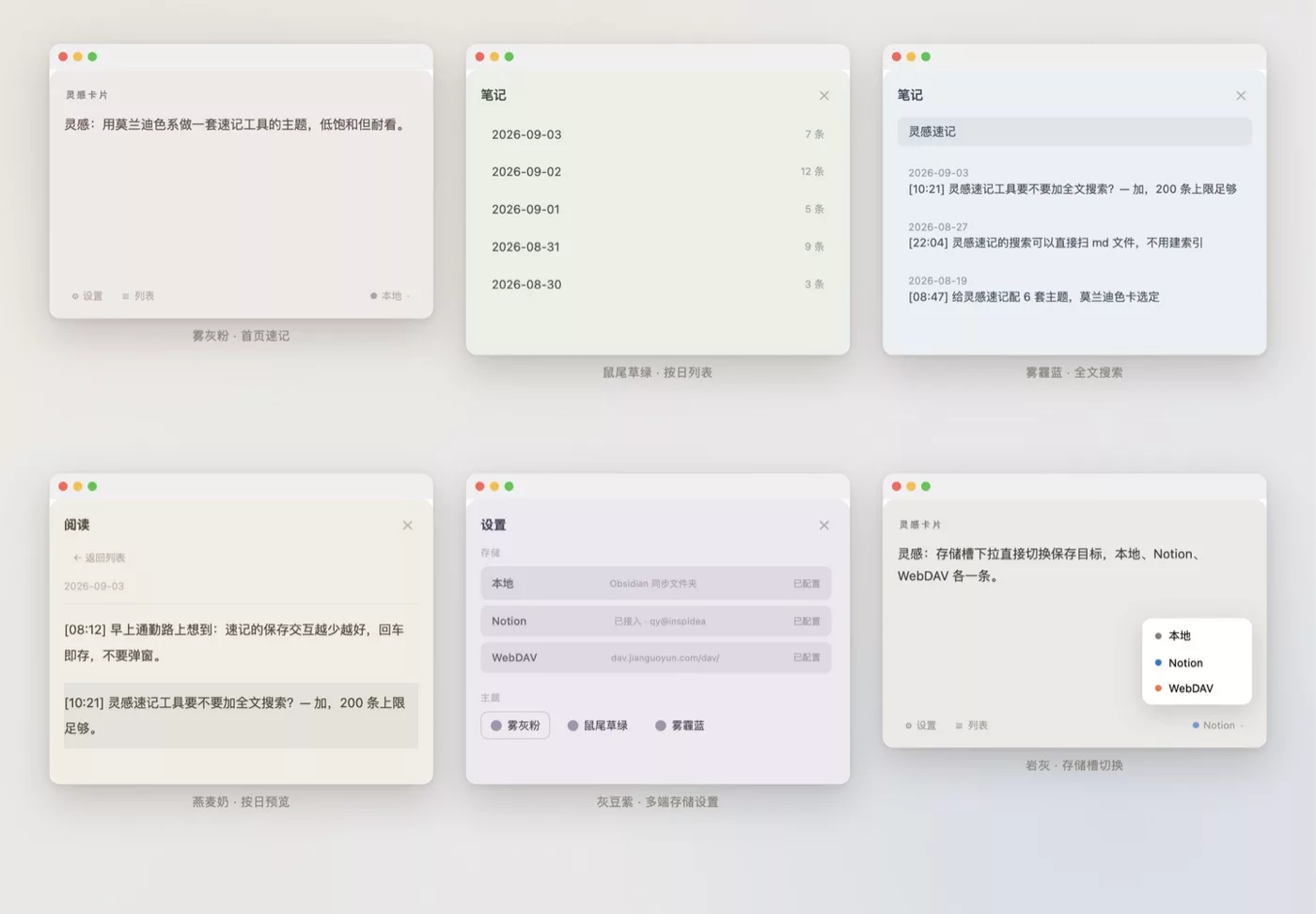Open the 本地 storage selector in 雾灰粉 window
The width and height of the screenshot is (1316, 914).
(x=390, y=296)
